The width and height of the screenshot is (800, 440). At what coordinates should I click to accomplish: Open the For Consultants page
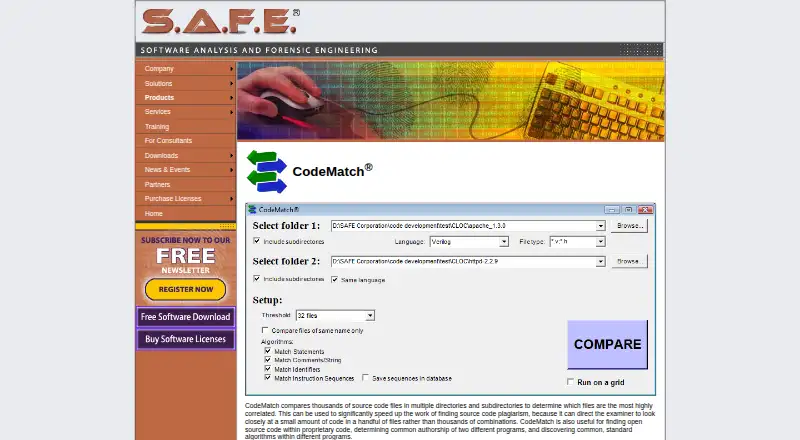[x=185, y=141]
